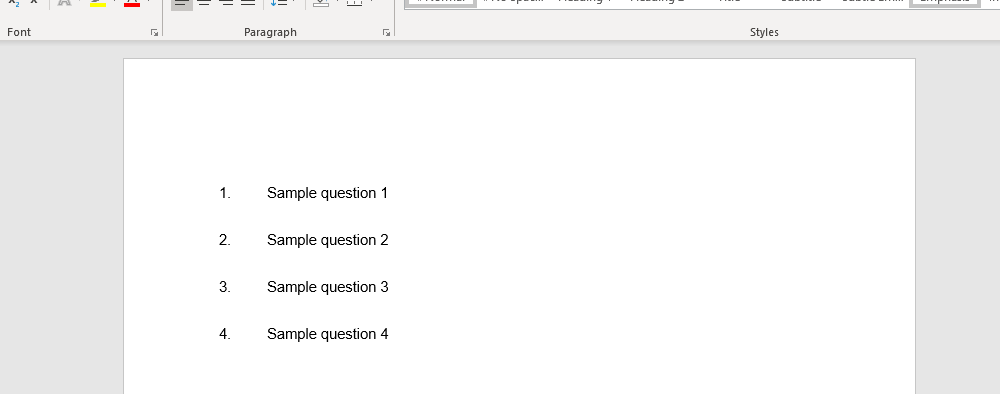The width and height of the screenshot is (1000, 394).
Task: Apply red font color
Action: point(132,3)
